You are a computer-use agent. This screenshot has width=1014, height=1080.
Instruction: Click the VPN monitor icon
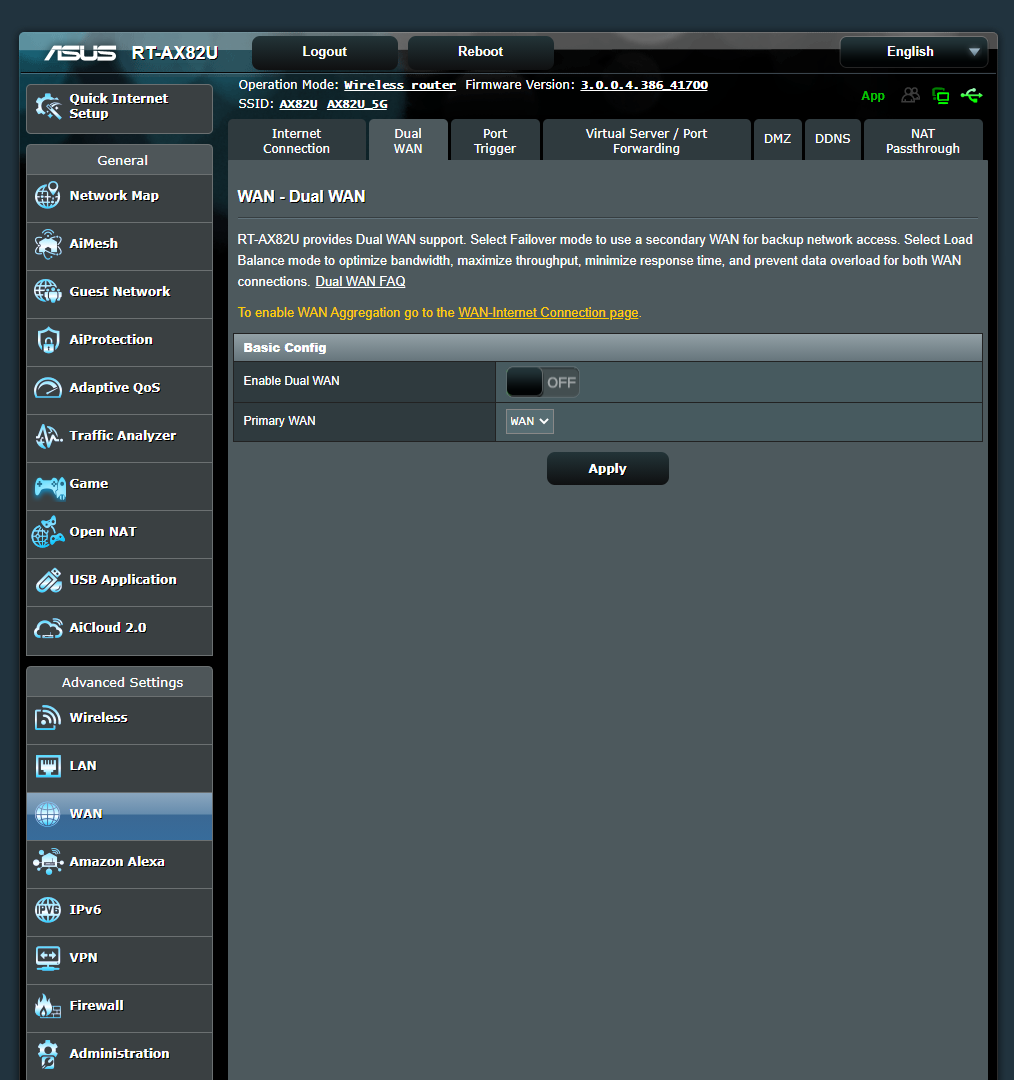48,958
